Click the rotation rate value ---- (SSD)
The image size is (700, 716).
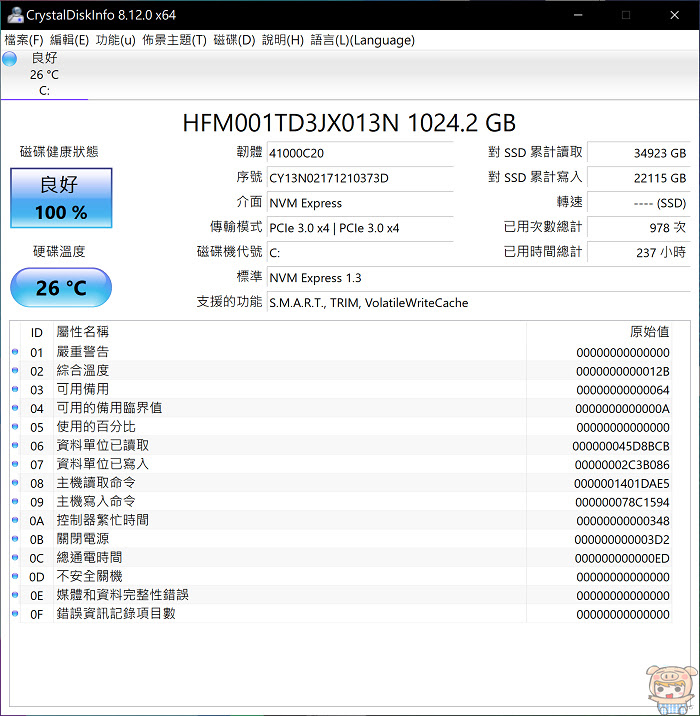tap(638, 203)
